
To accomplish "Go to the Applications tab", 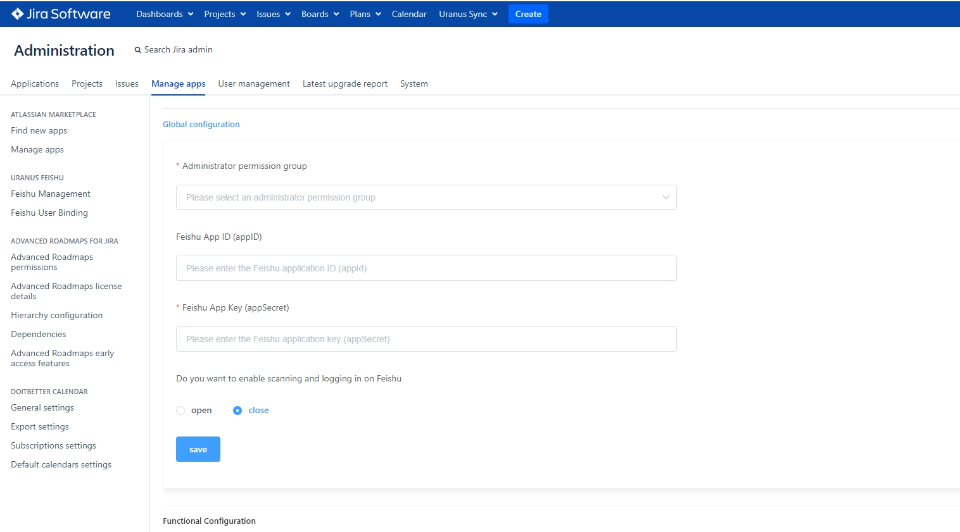I will coord(35,84).
